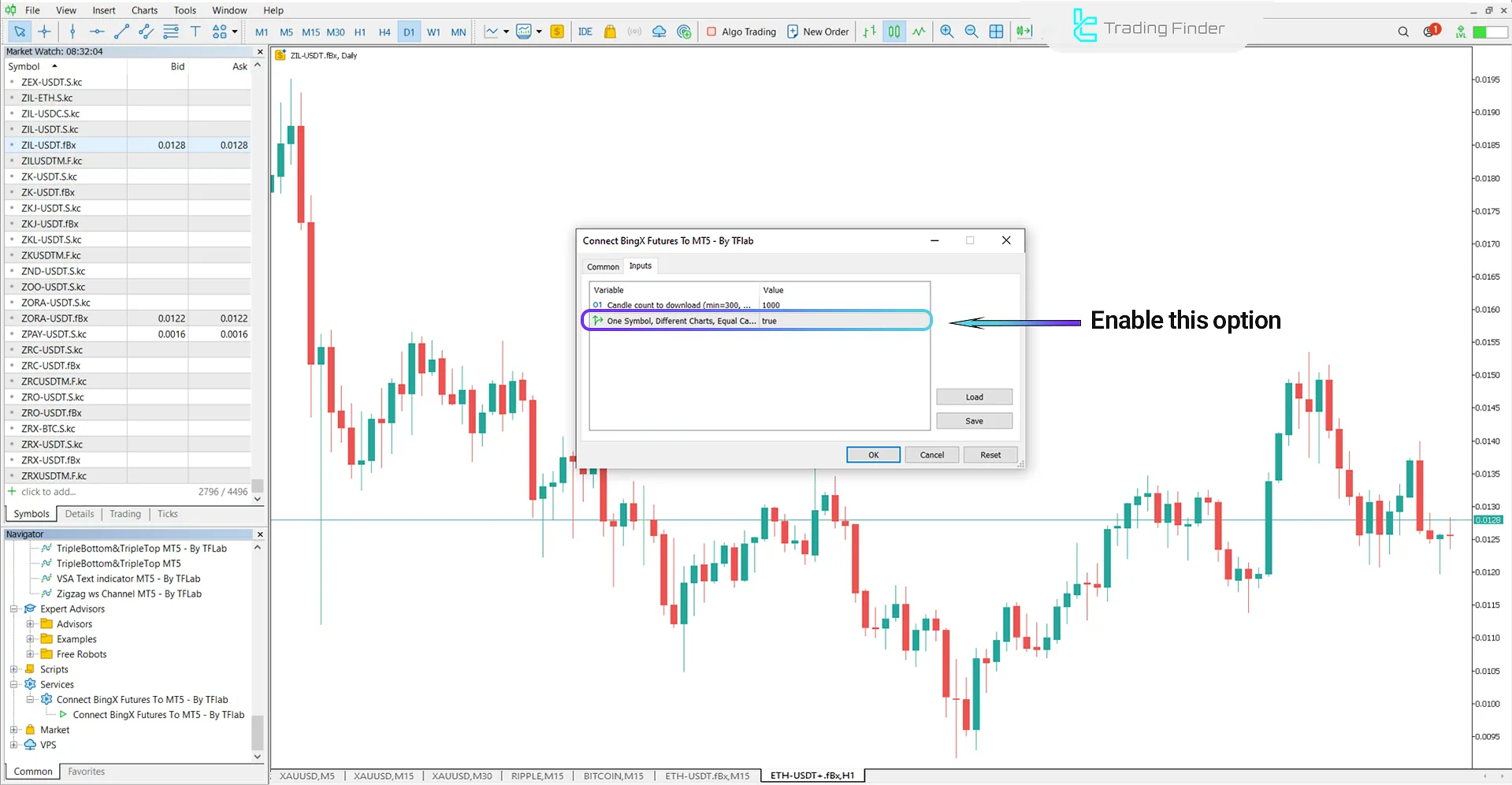Switch chart to line mode
Screen dimensions: 1512x785
(919, 32)
